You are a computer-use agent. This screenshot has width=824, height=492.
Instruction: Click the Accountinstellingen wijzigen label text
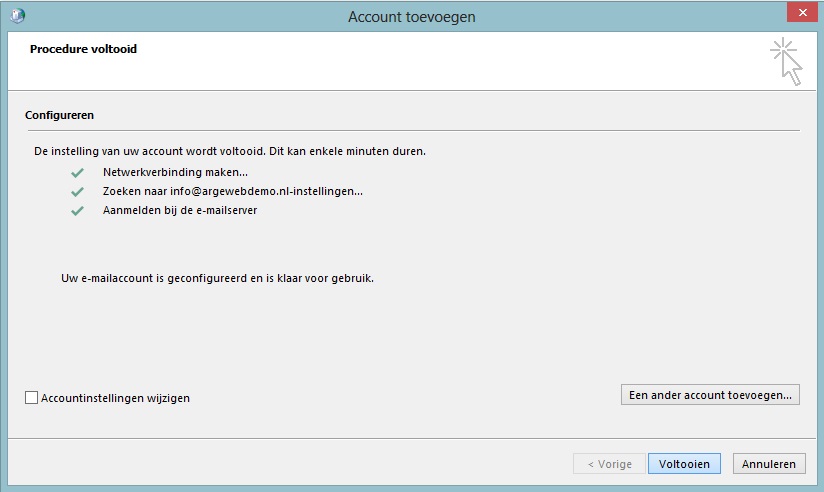click(116, 398)
